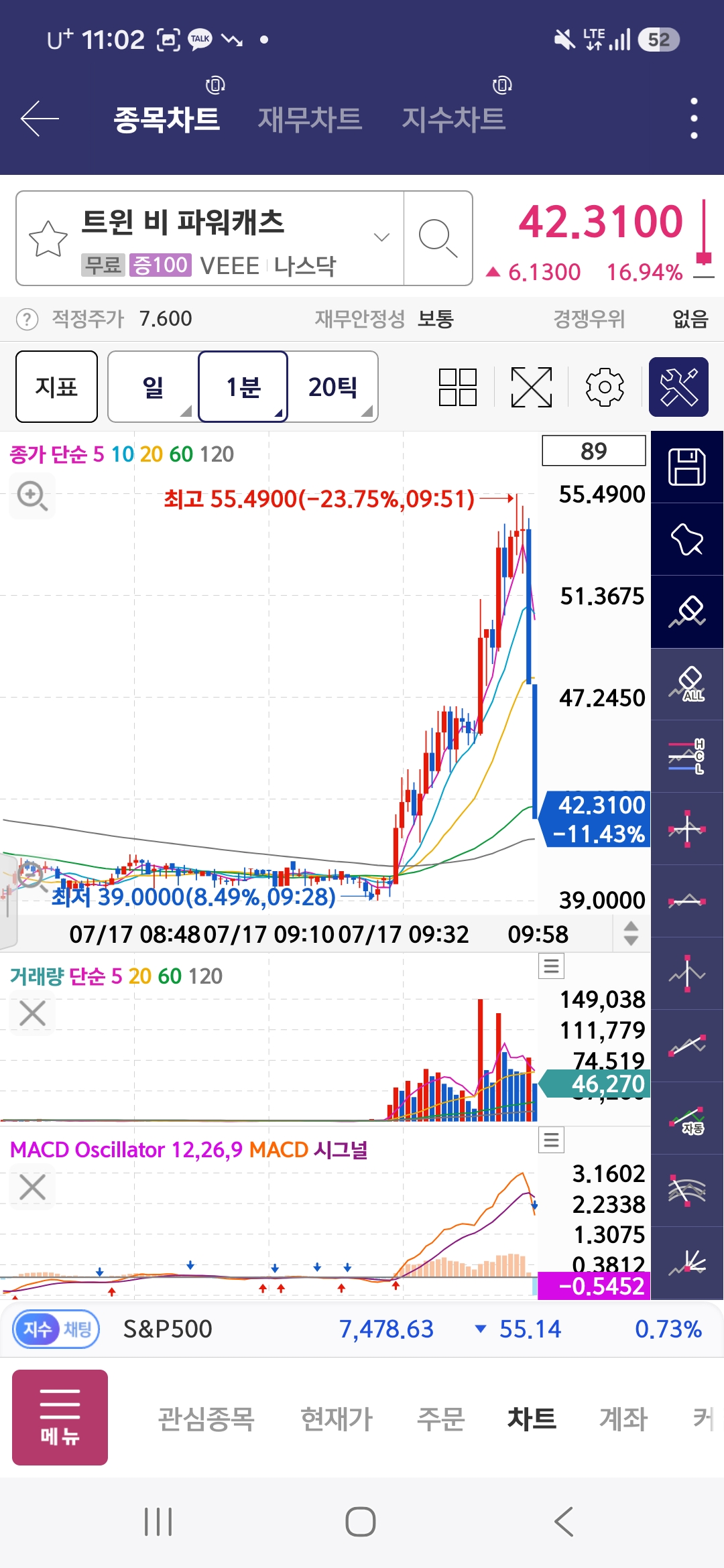Click the 경쟁우위 없음 label
Viewport: 724px width, 1568px height.
click(x=630, y=319)
